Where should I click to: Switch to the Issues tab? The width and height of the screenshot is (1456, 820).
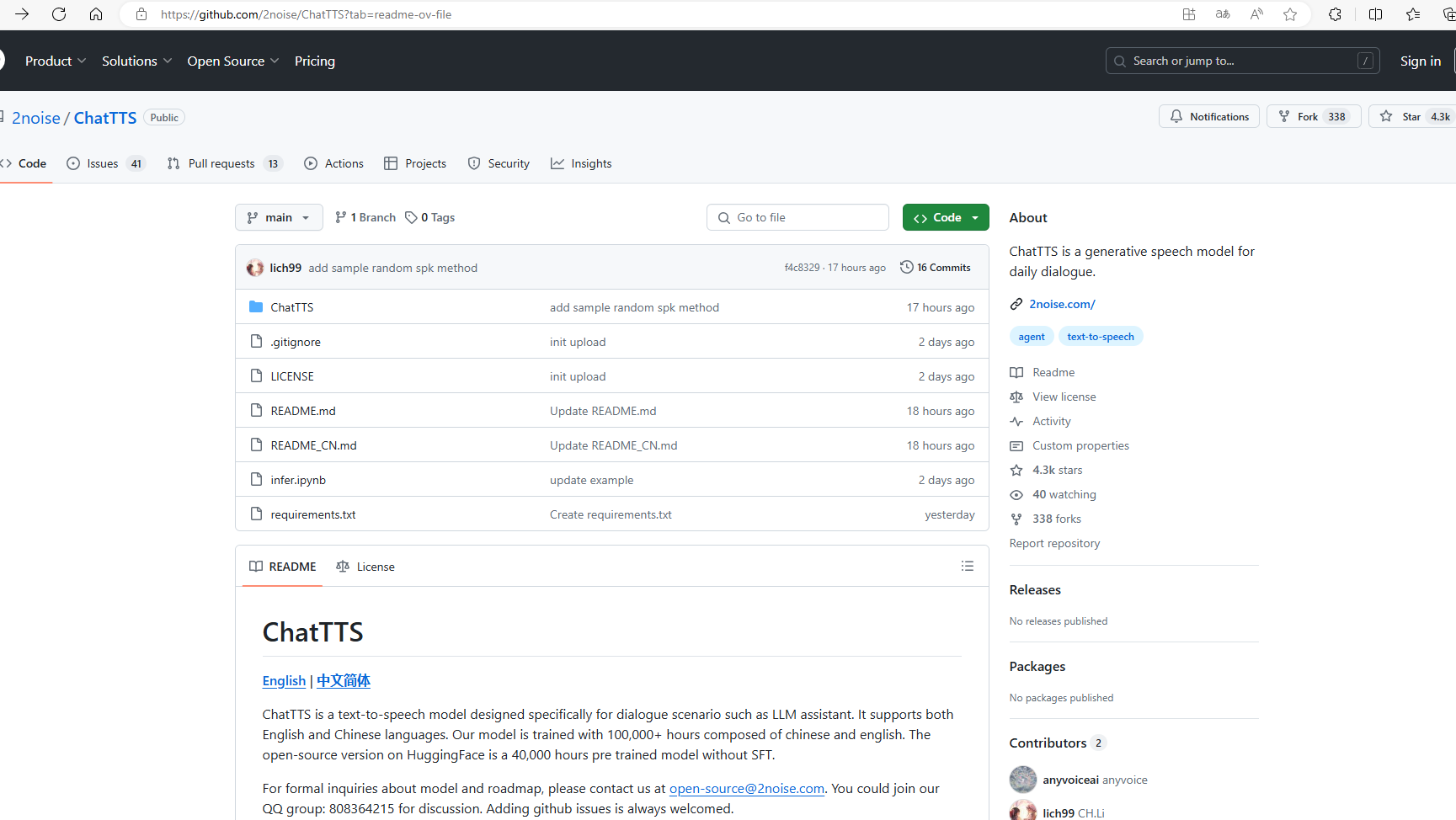pyautogui.click(x=106, y=163)
